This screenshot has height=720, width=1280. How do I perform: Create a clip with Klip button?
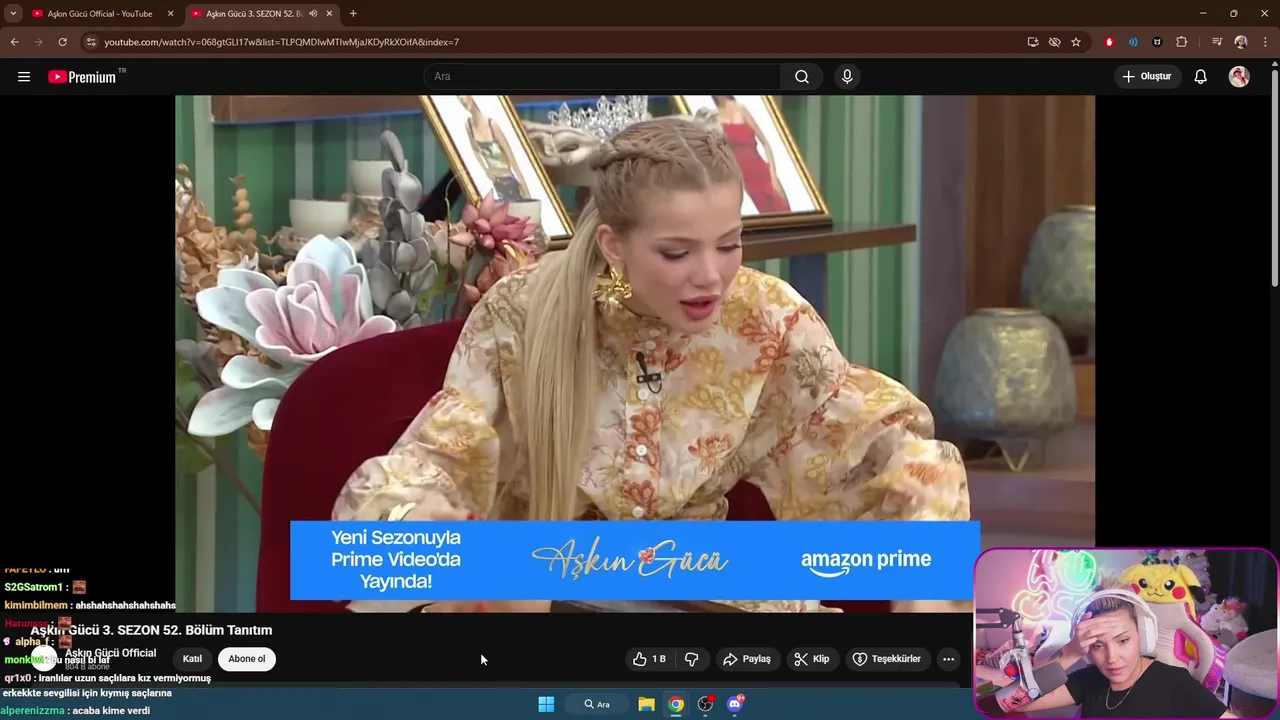[x=812, y=659]
